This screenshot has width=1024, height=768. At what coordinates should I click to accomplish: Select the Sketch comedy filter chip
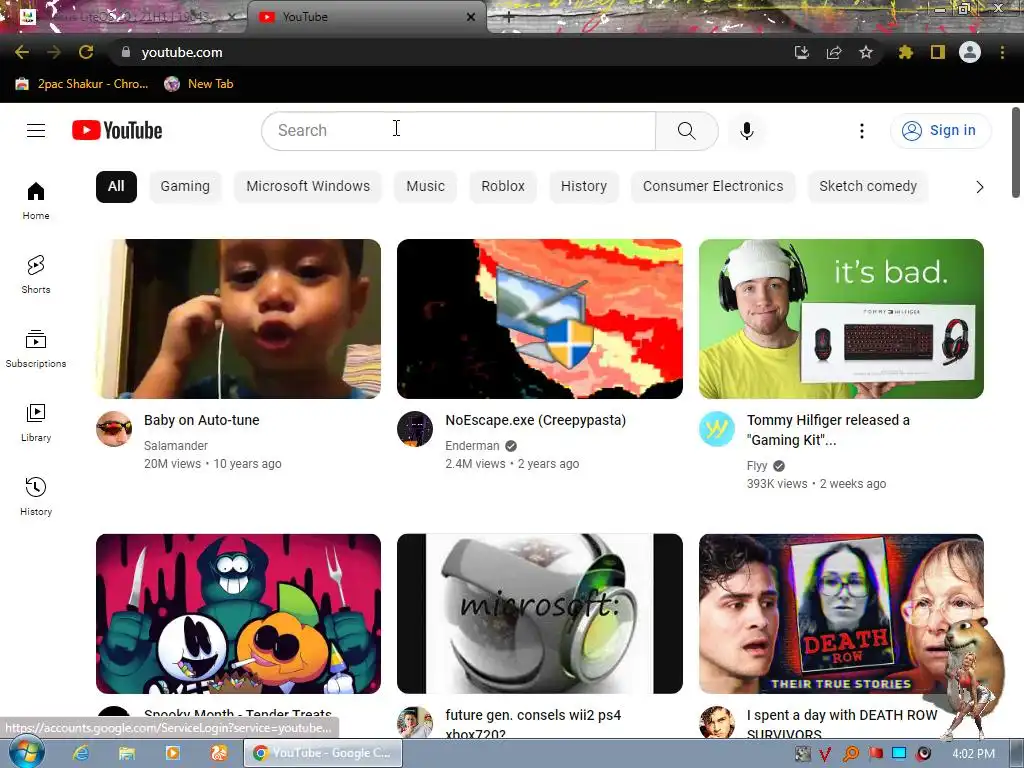868,187
